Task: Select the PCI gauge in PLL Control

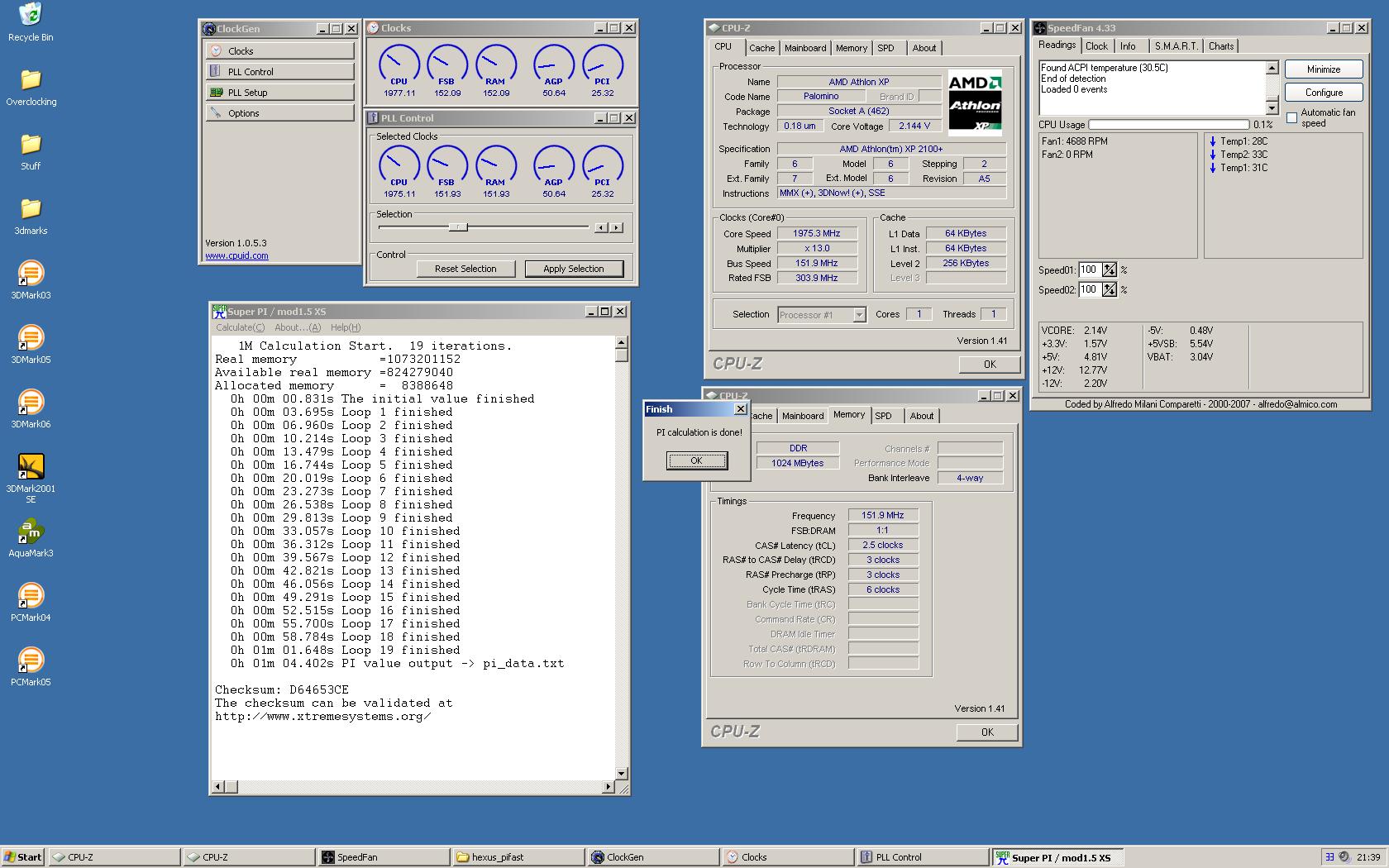Action: tap(602, 166)
